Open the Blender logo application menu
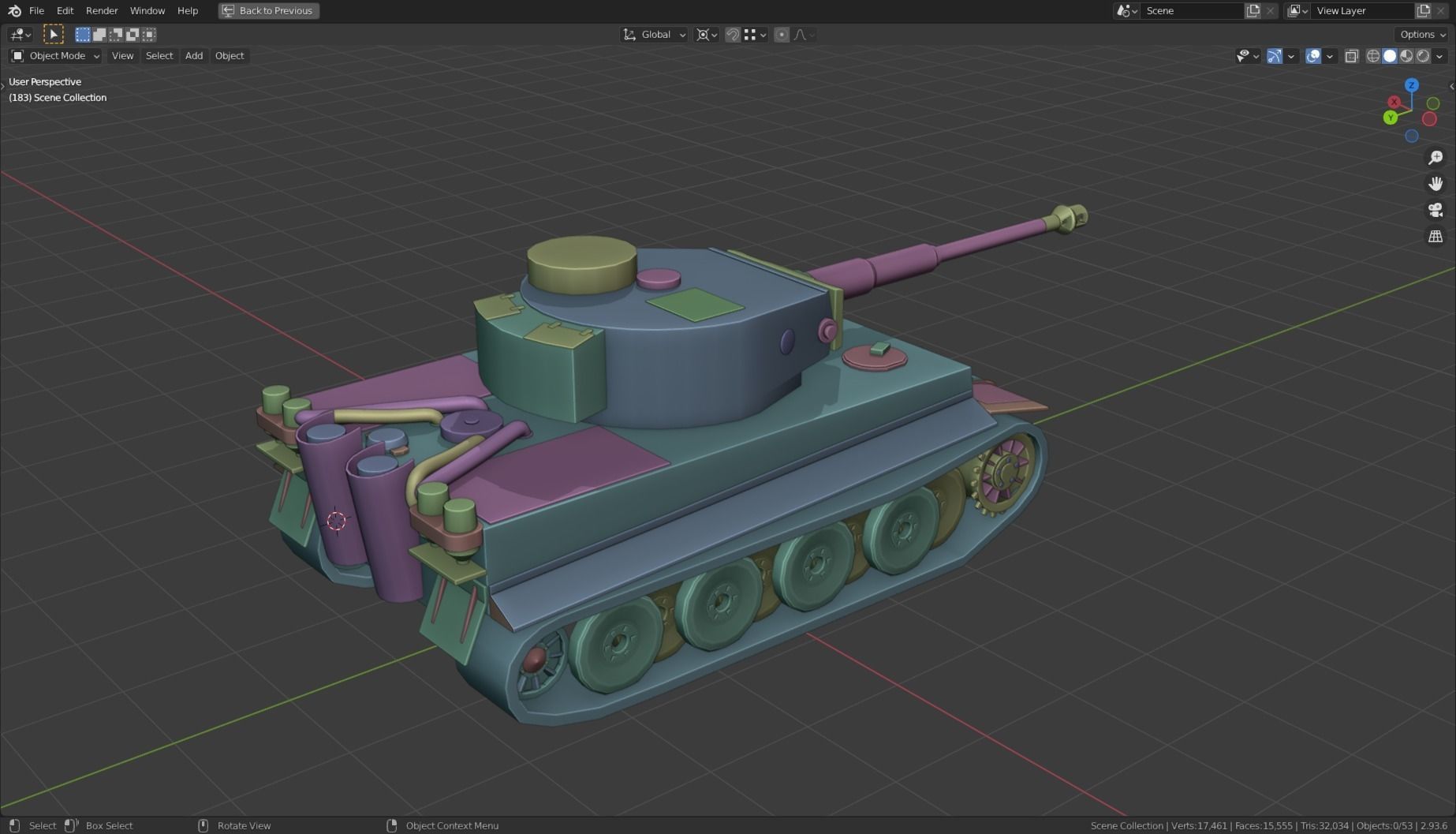1456x834 pixels. [x=14, y=11]
